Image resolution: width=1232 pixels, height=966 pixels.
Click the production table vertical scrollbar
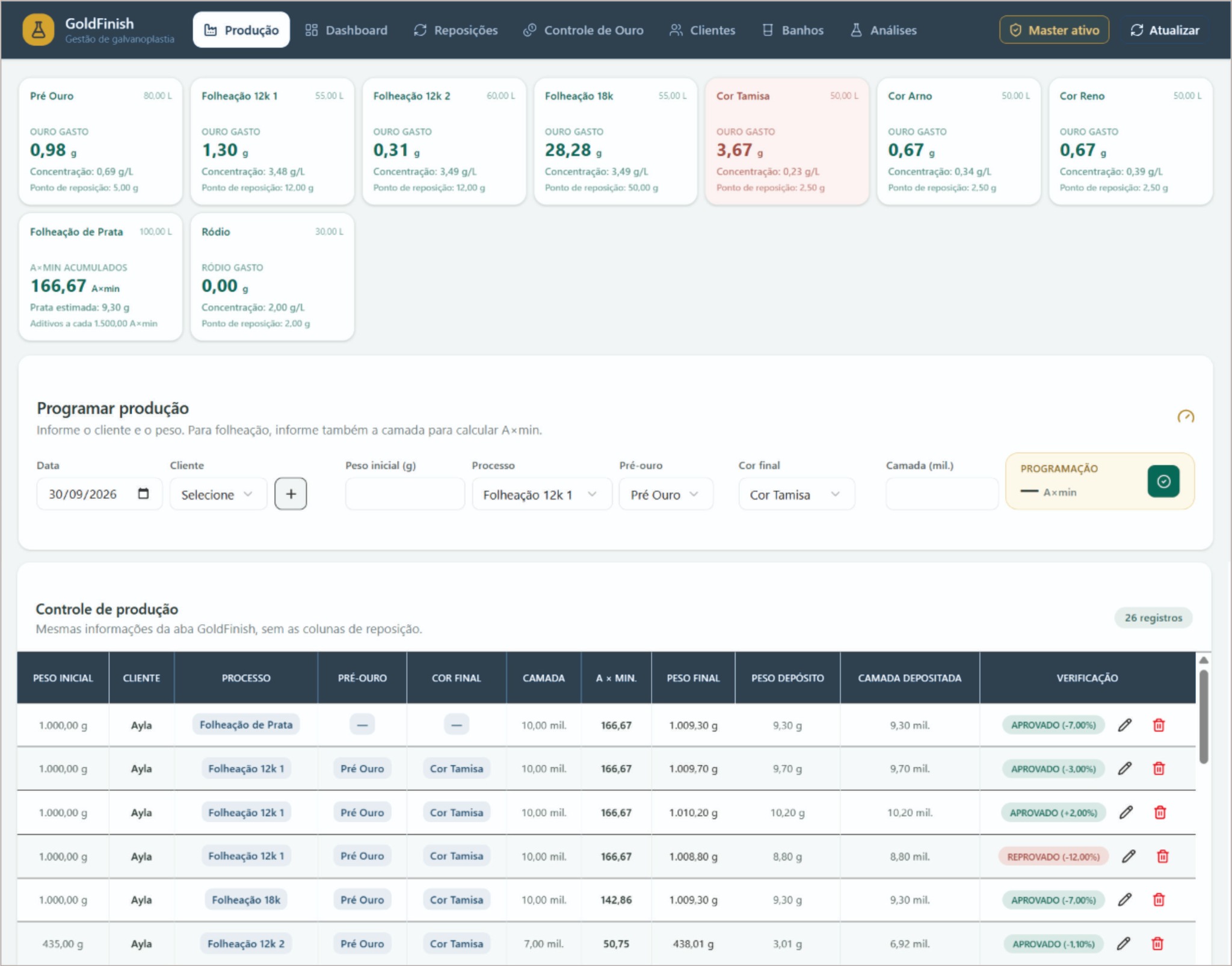(1203, 716)
